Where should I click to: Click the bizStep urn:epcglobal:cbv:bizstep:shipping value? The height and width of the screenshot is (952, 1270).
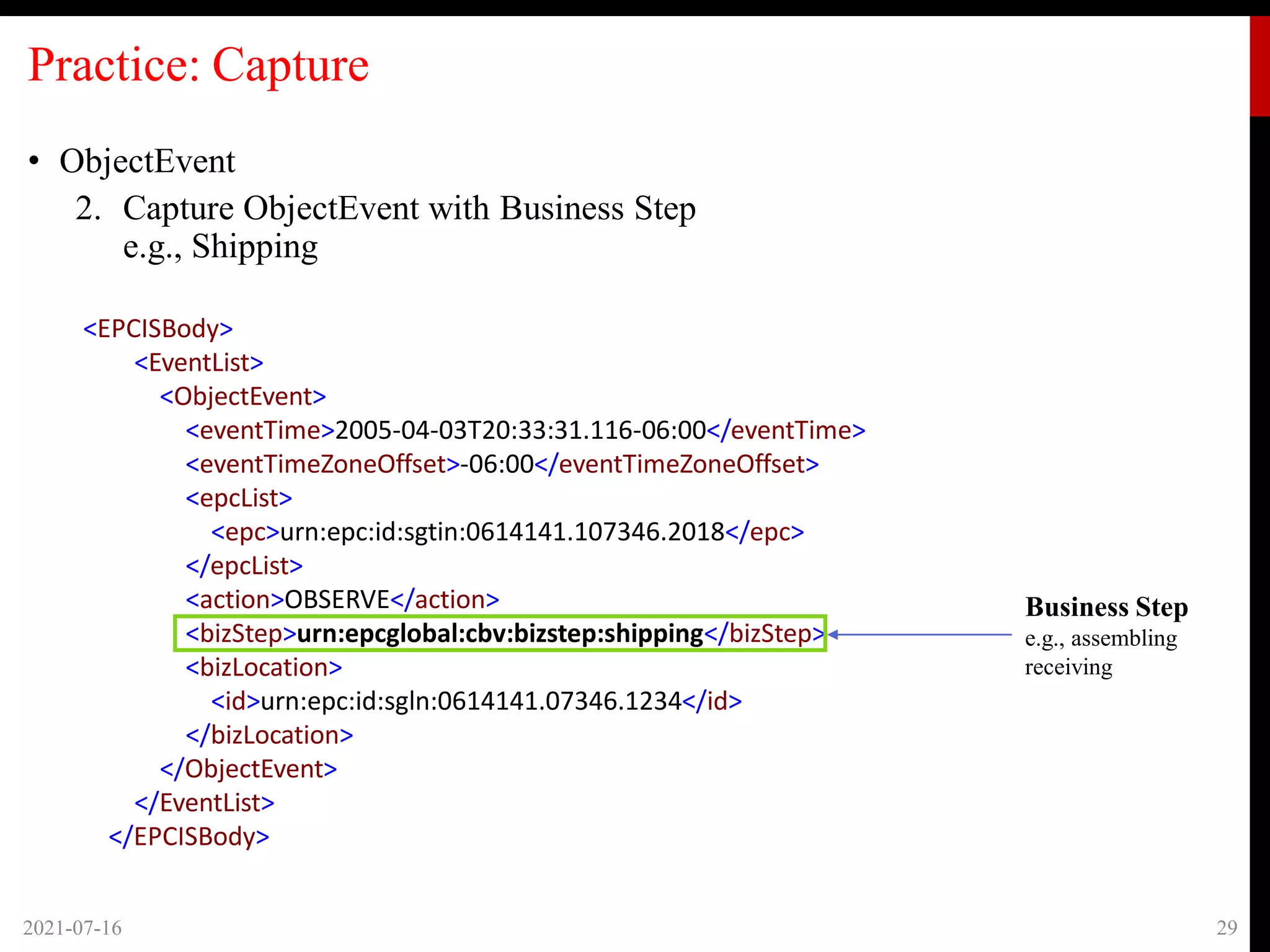[500, 633]
